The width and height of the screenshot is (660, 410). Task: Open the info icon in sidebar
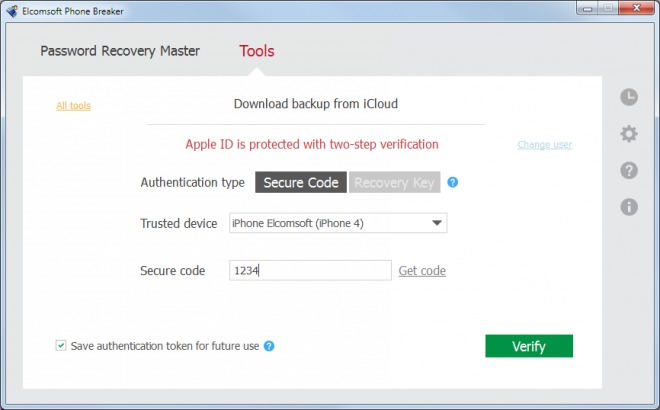point(629,207)
